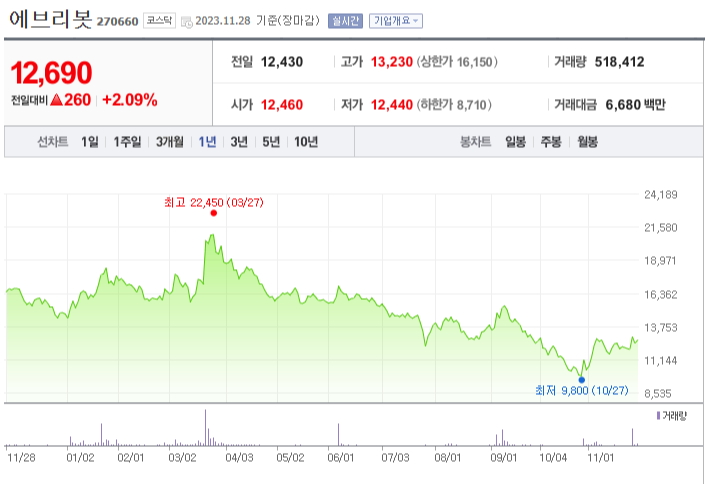Click the stock name 에브리봇

(50, 19)
